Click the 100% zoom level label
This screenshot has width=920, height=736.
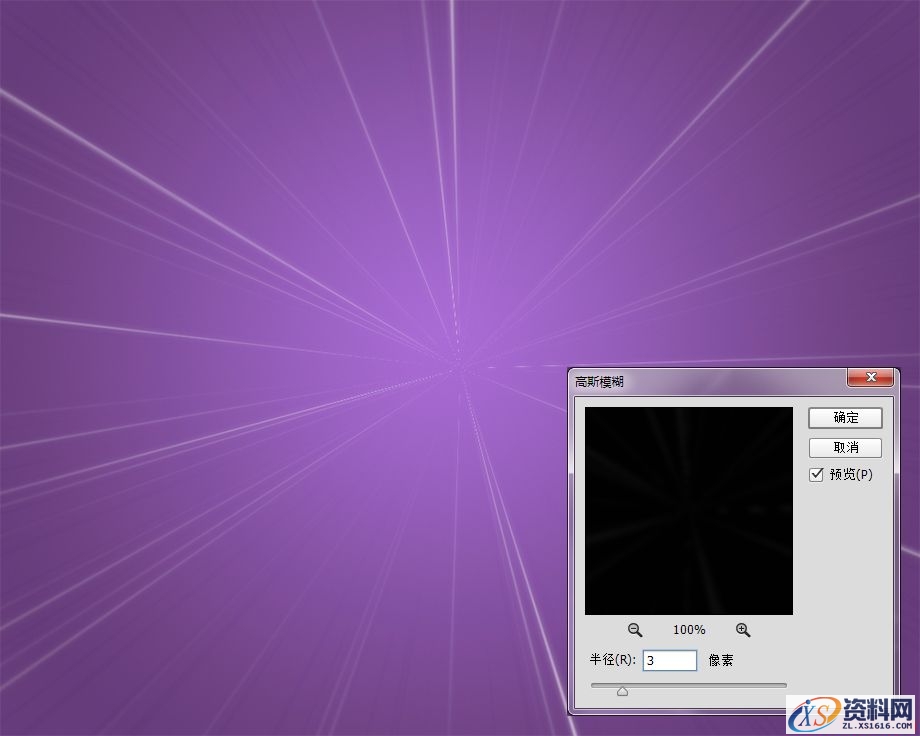pos(689,630)
